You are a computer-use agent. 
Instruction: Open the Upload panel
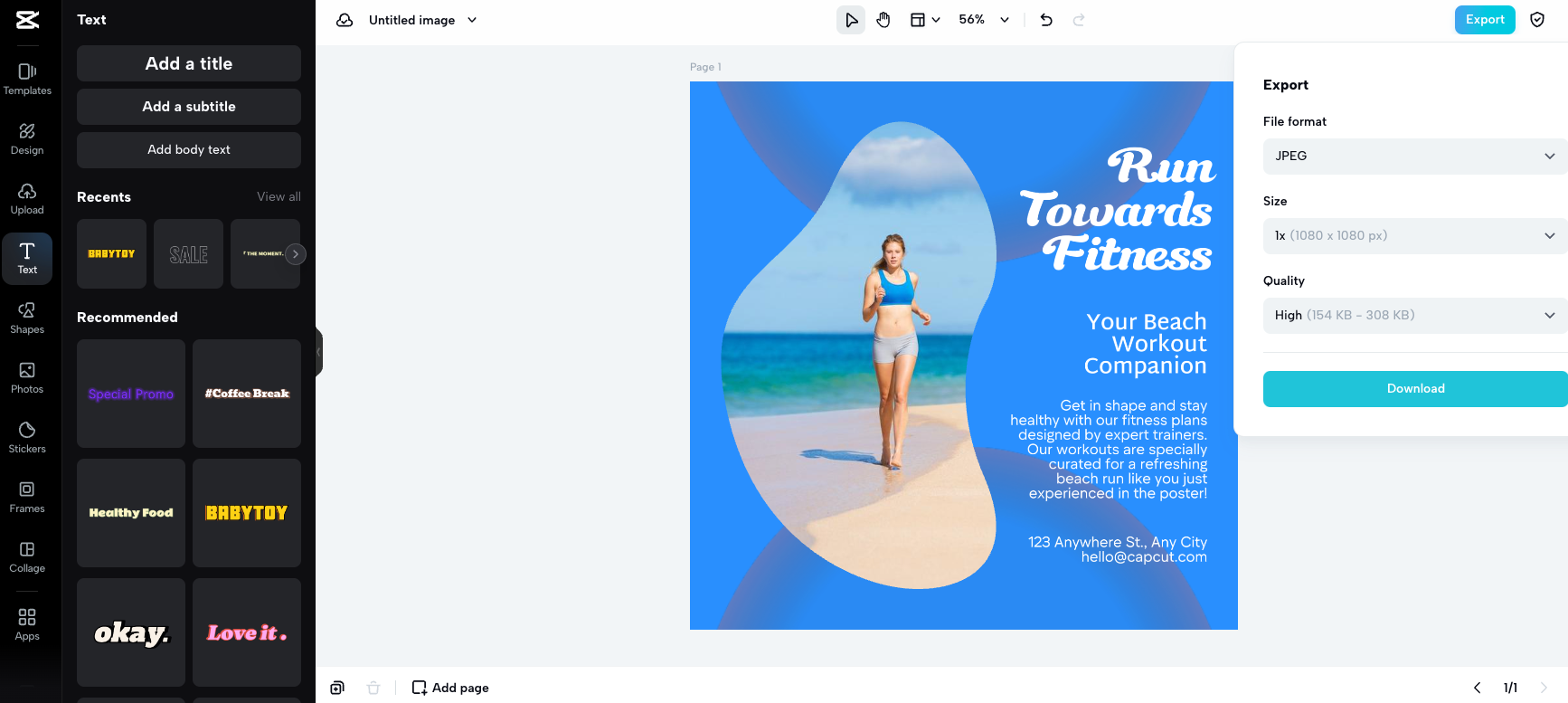pos(27,198)
